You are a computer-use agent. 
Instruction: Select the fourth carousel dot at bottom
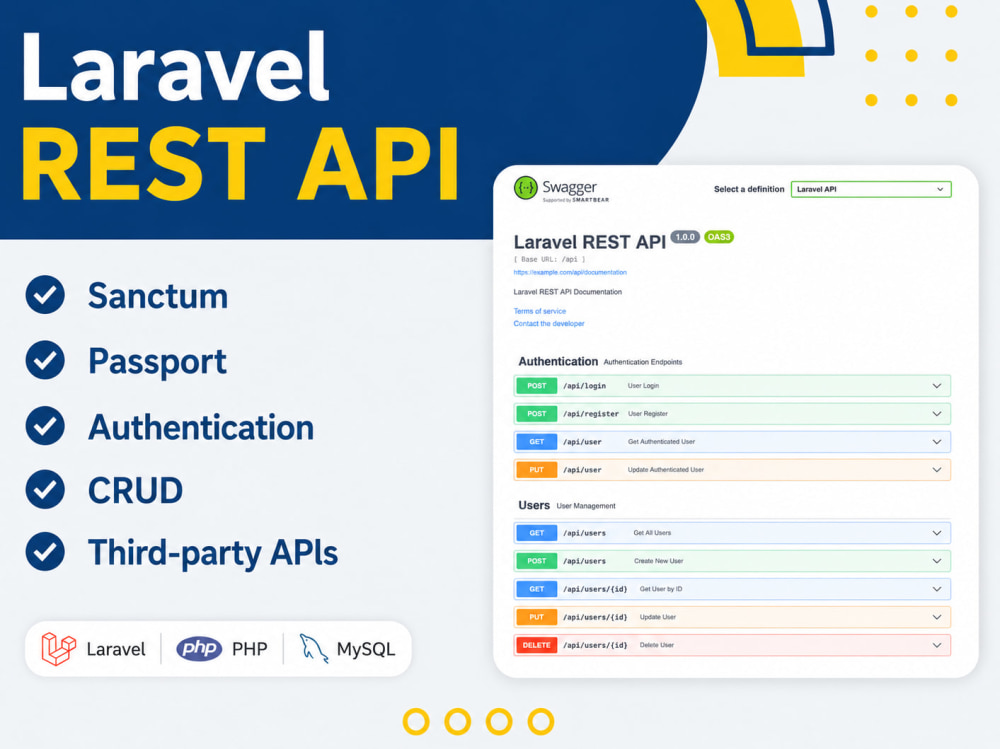coord(541,722)
